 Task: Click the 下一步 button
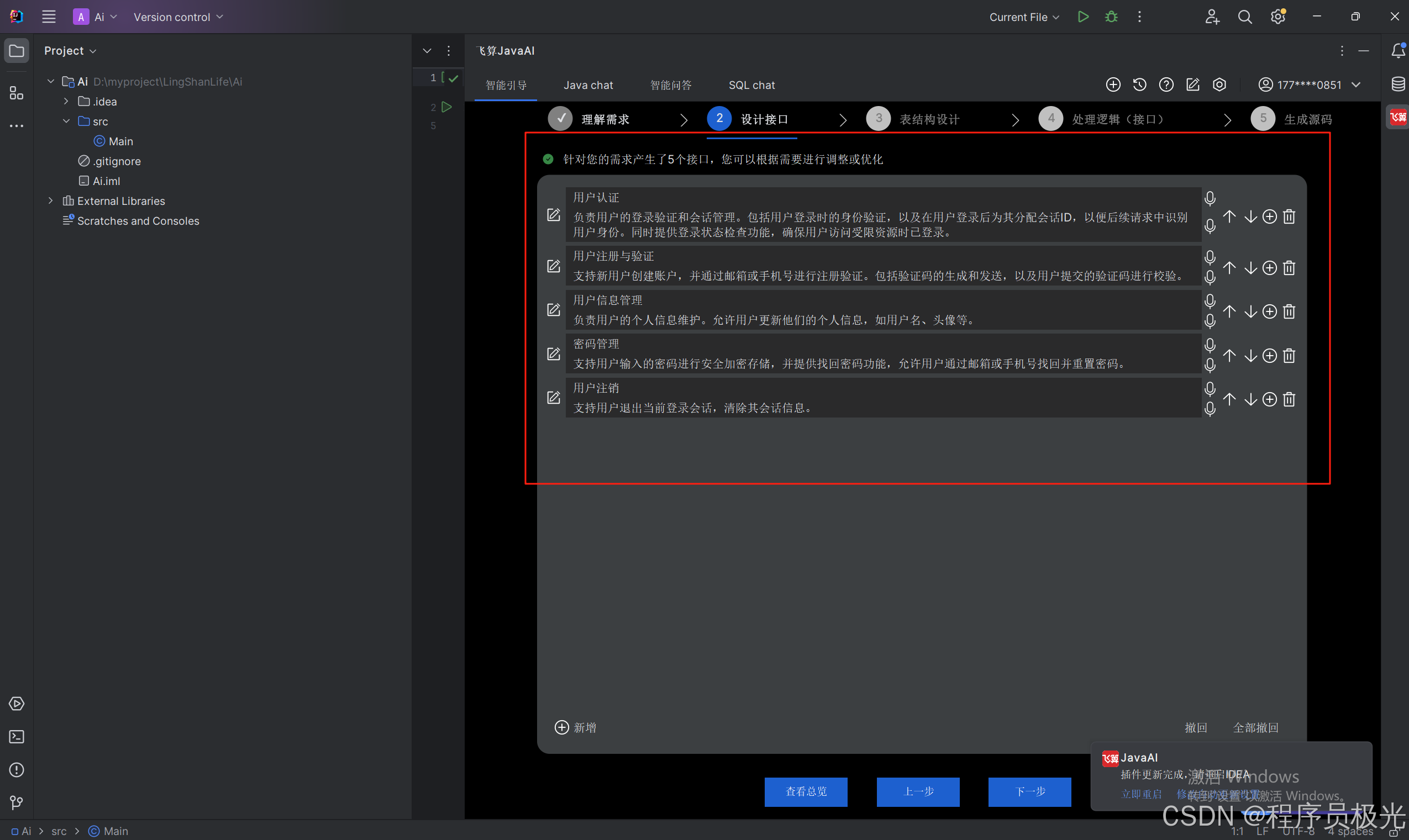(1029, 791)
